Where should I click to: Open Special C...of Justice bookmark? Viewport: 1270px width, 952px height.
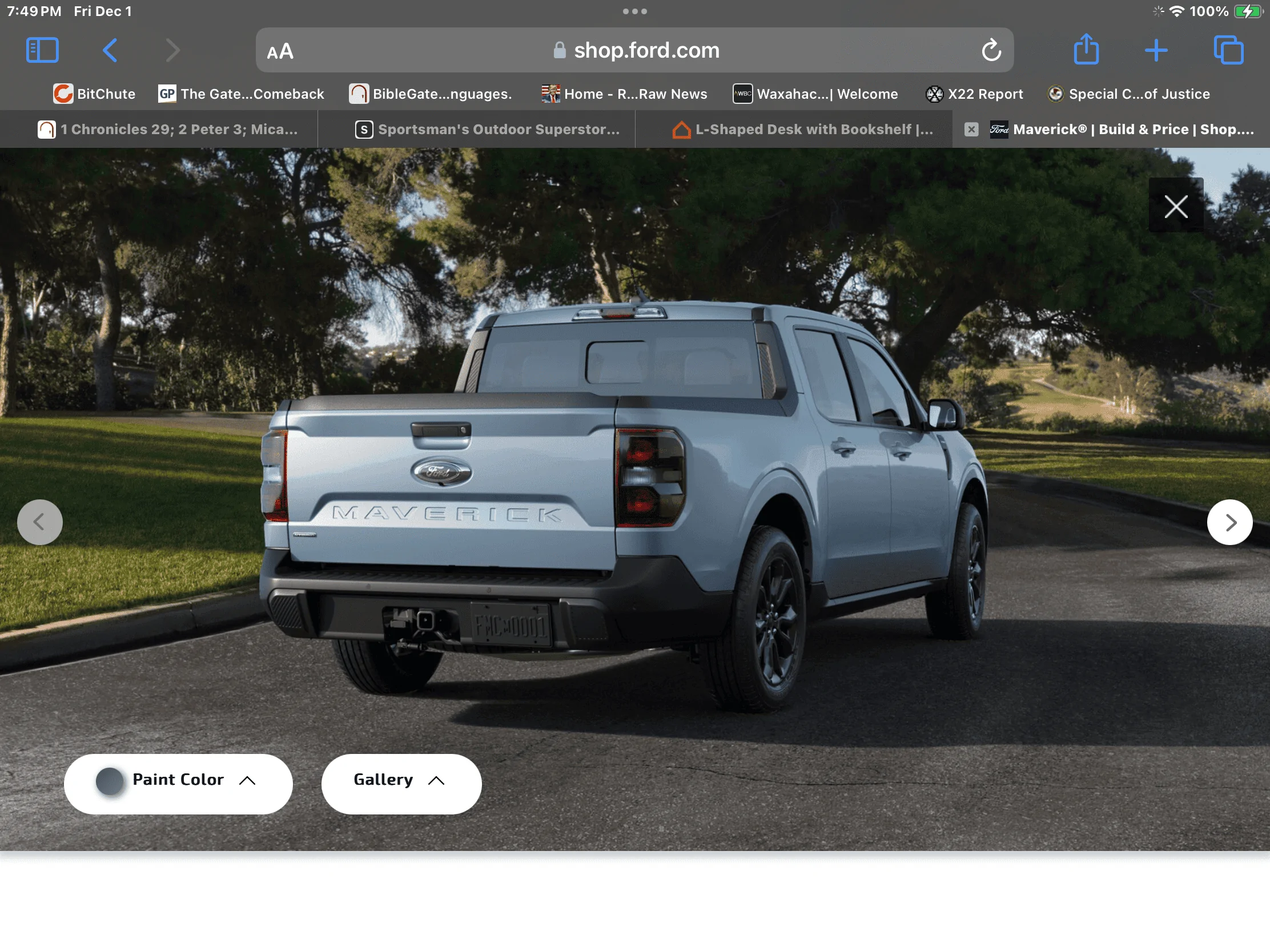click(1129, 94)
